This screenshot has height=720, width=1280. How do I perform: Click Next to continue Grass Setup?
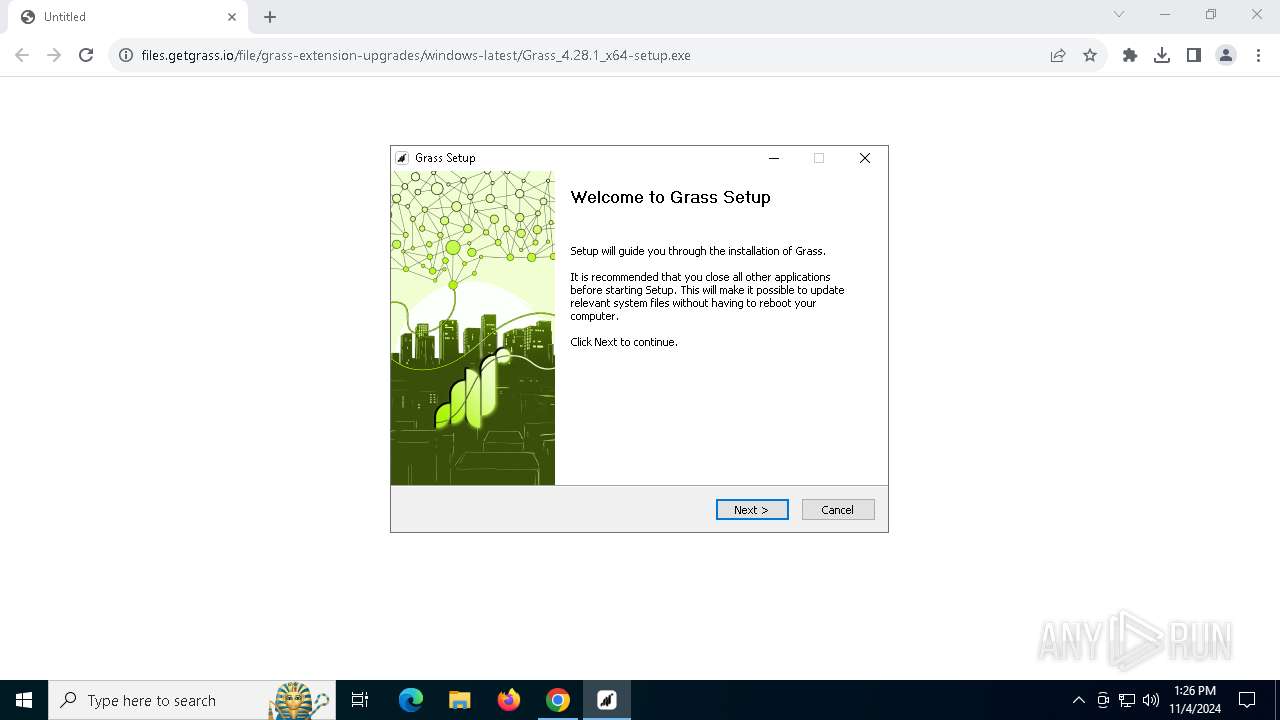(752, 510)
